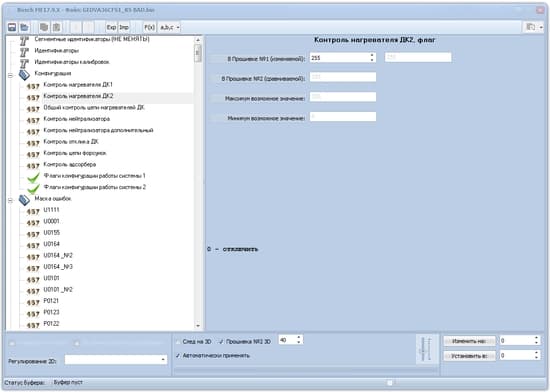Collapse the Маска ошибок tree node
Image resolution: width=550 pixels, height=392 pixels.
tap(10, 201)
